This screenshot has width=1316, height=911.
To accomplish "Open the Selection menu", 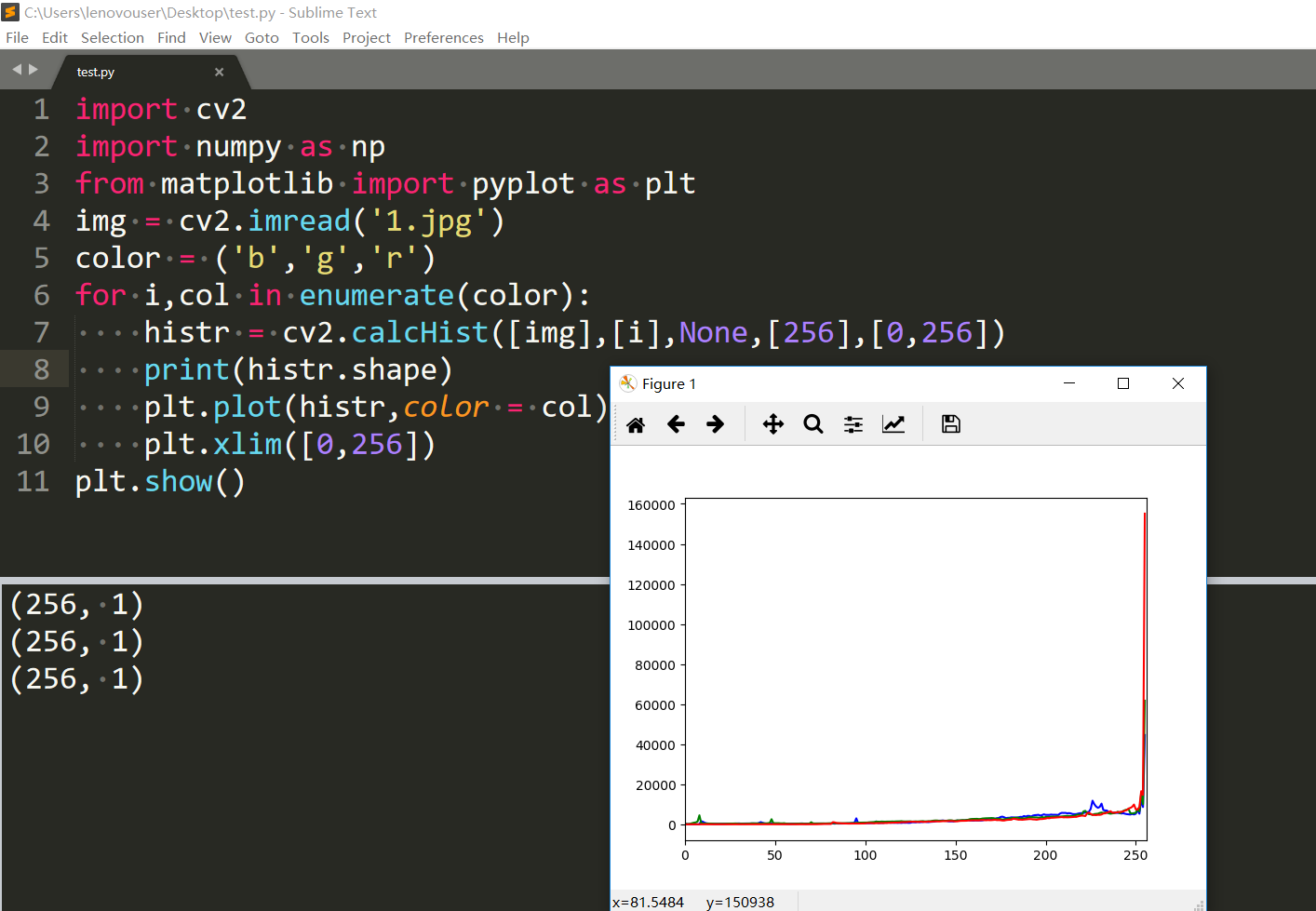I will click(x=113, y=37).
